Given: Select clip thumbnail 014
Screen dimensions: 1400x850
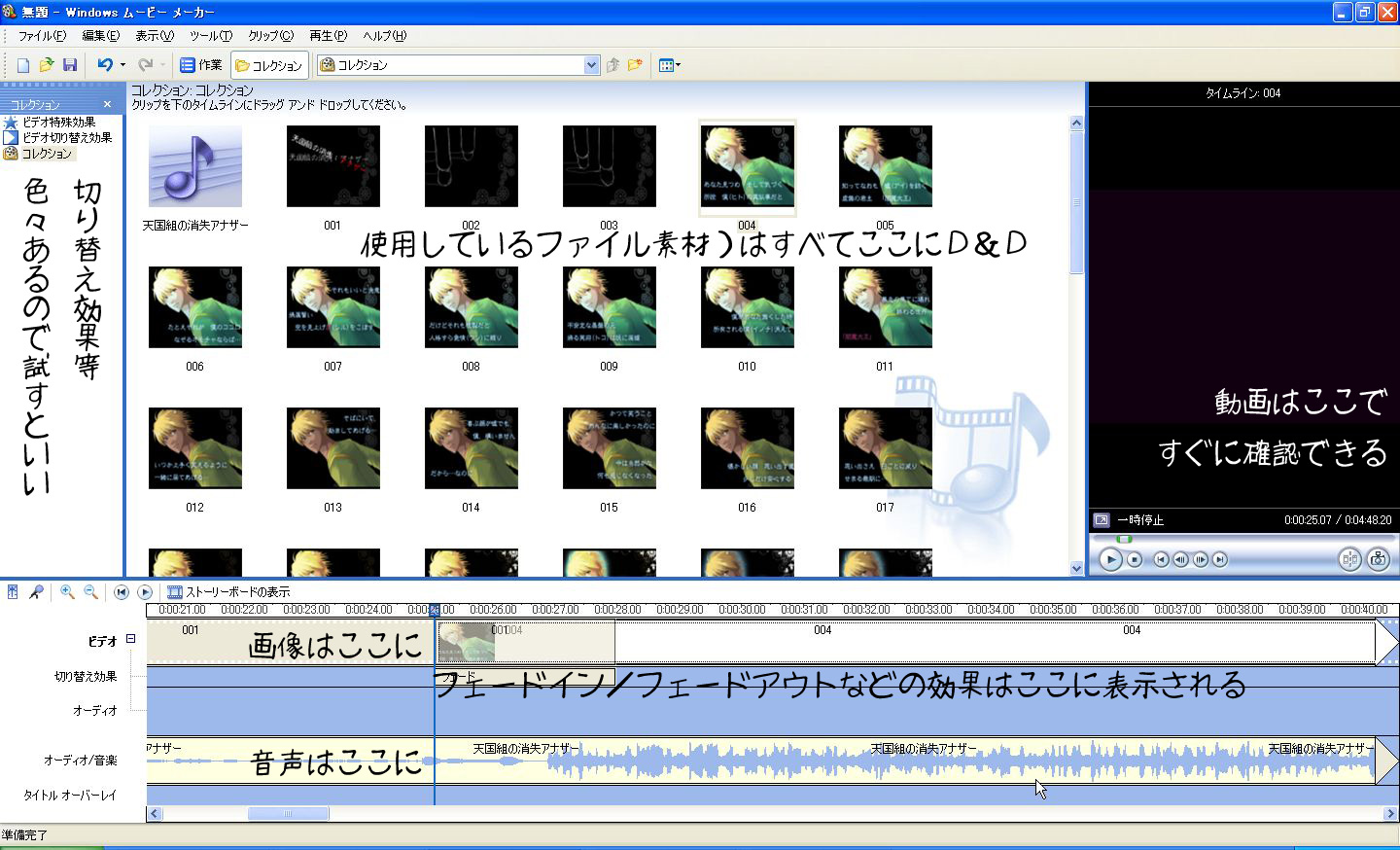Looking at the screenshot, I should point(471,448).
